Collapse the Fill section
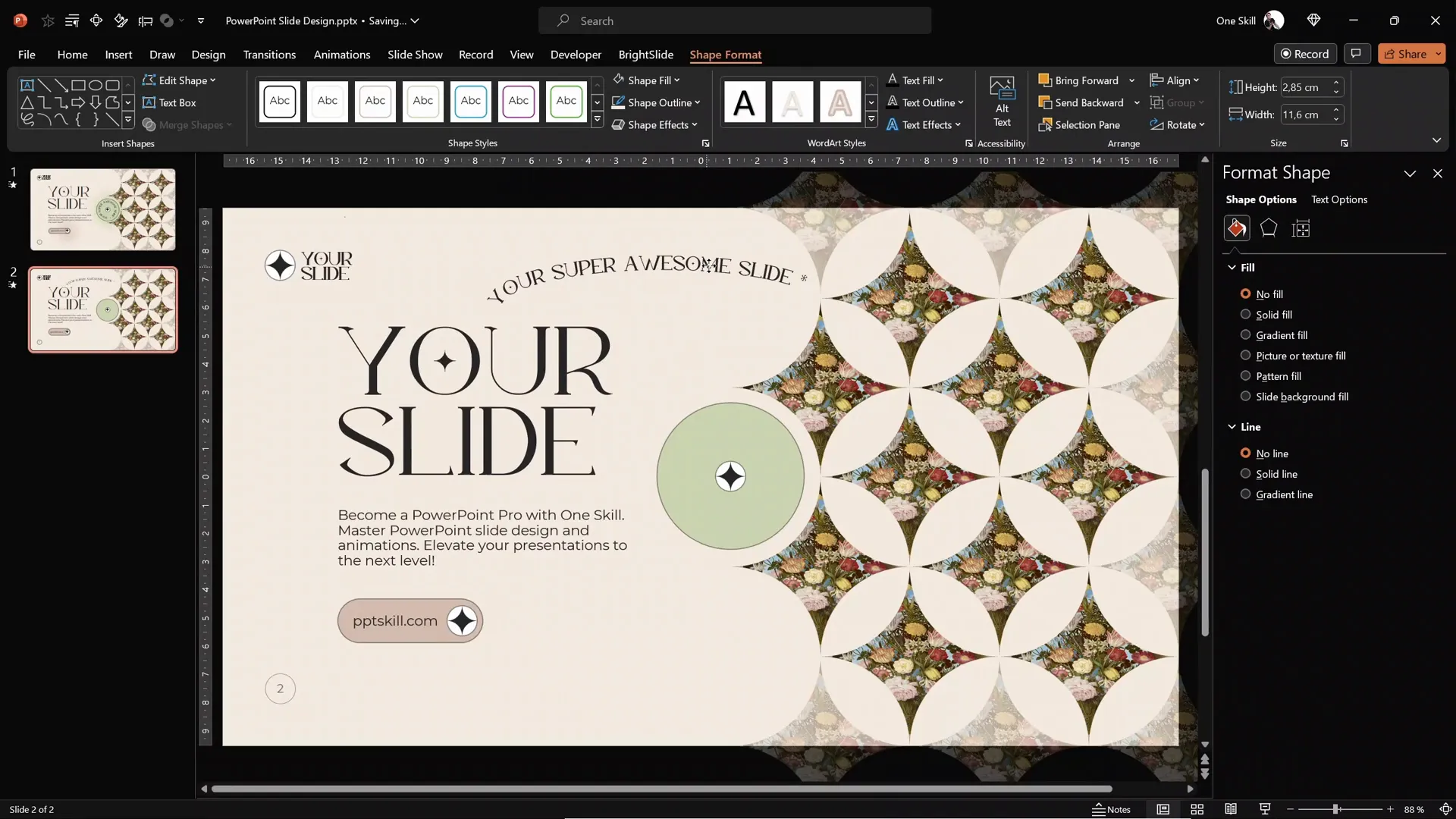The image size is (1456, 819). [1232, 268]
